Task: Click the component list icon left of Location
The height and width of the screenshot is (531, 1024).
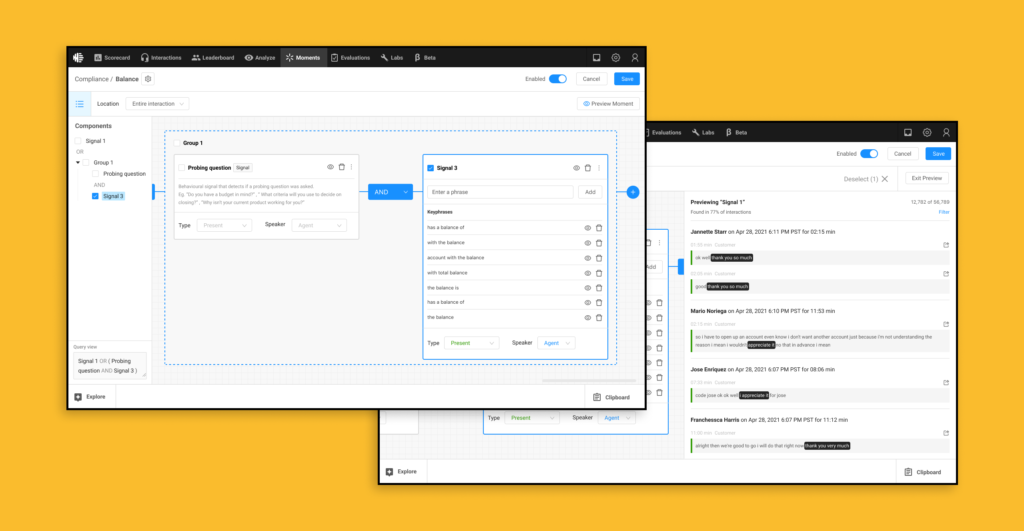Action: [x=79, y=103]
